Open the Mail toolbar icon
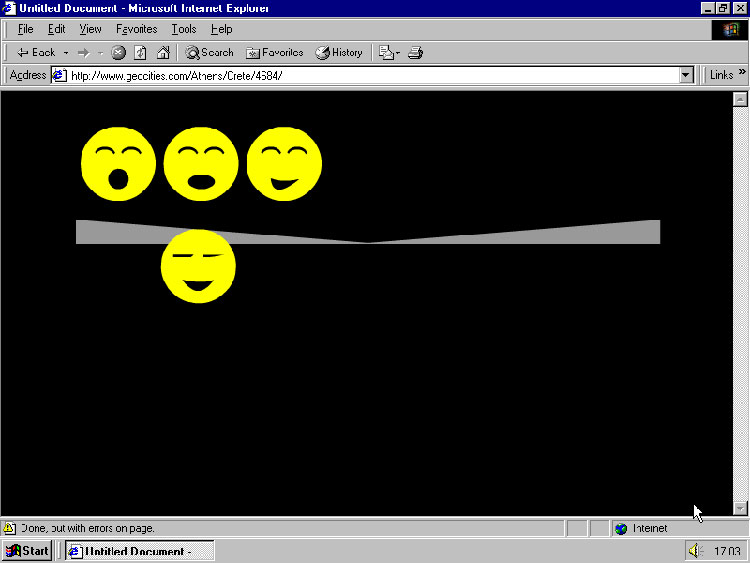 pos(388,52)
